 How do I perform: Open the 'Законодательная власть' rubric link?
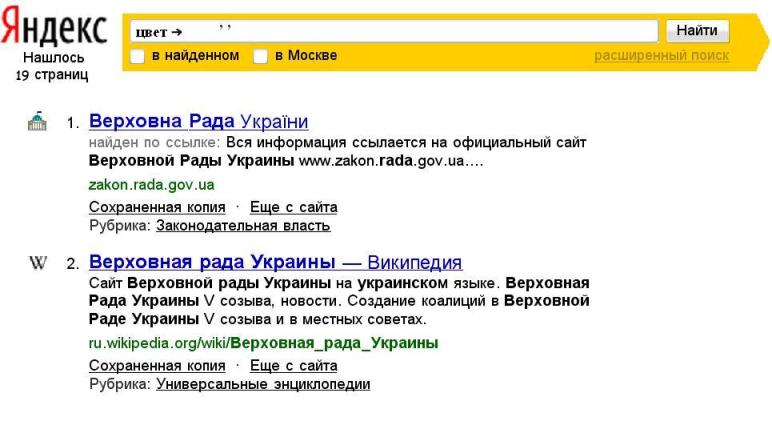point(243,226)
